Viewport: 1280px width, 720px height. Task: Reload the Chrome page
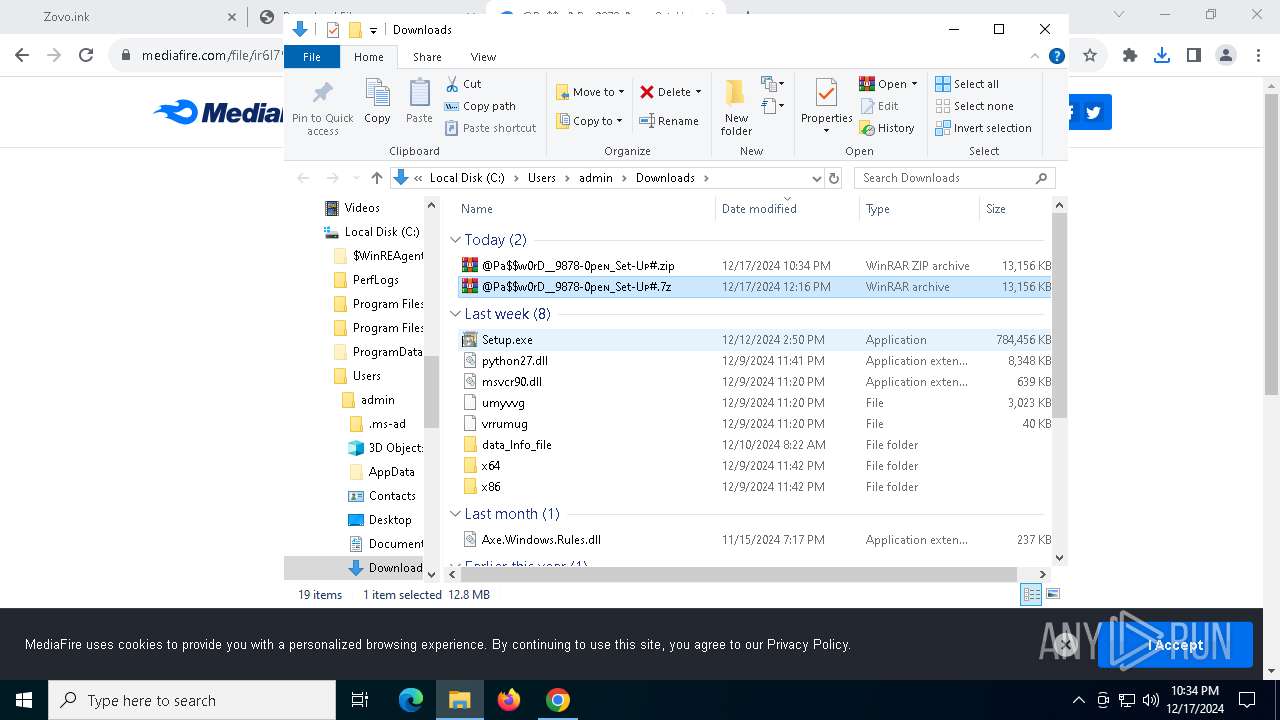[86, 56]
